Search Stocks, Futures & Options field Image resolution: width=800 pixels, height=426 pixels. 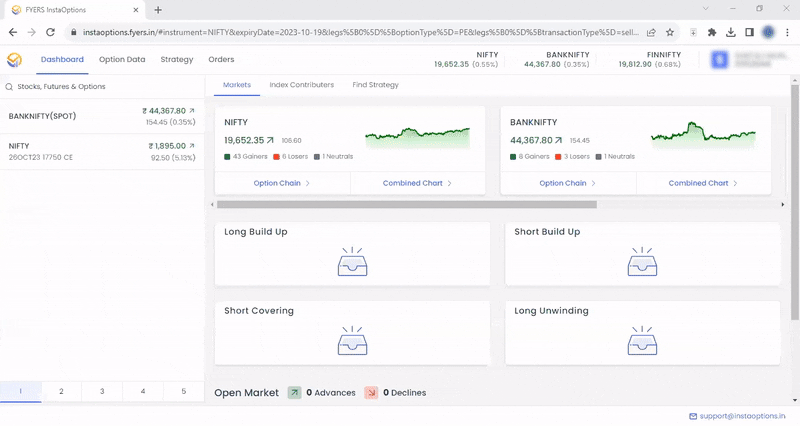tap(102, 87)
